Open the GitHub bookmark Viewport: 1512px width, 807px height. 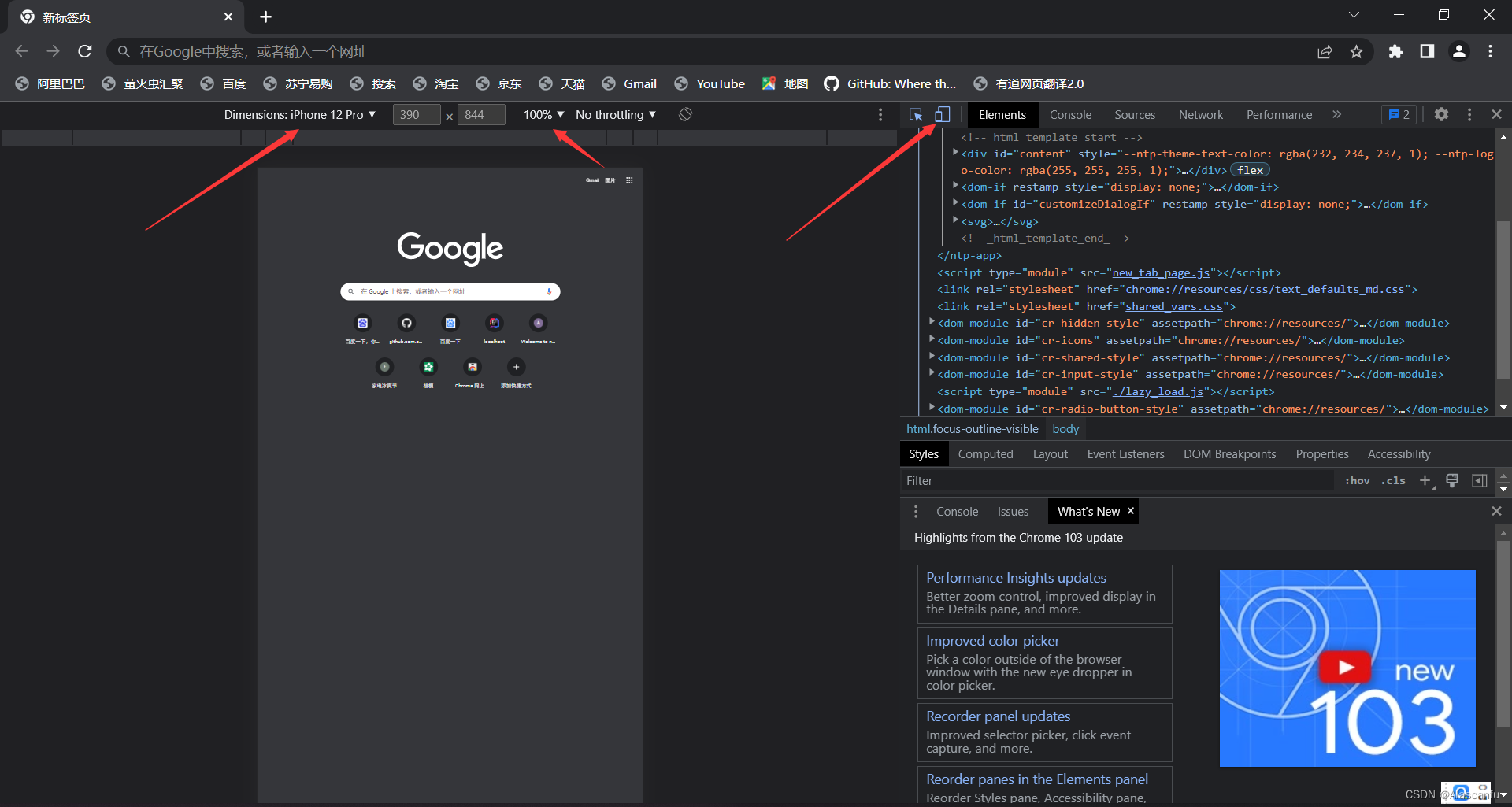pos(890,83)
